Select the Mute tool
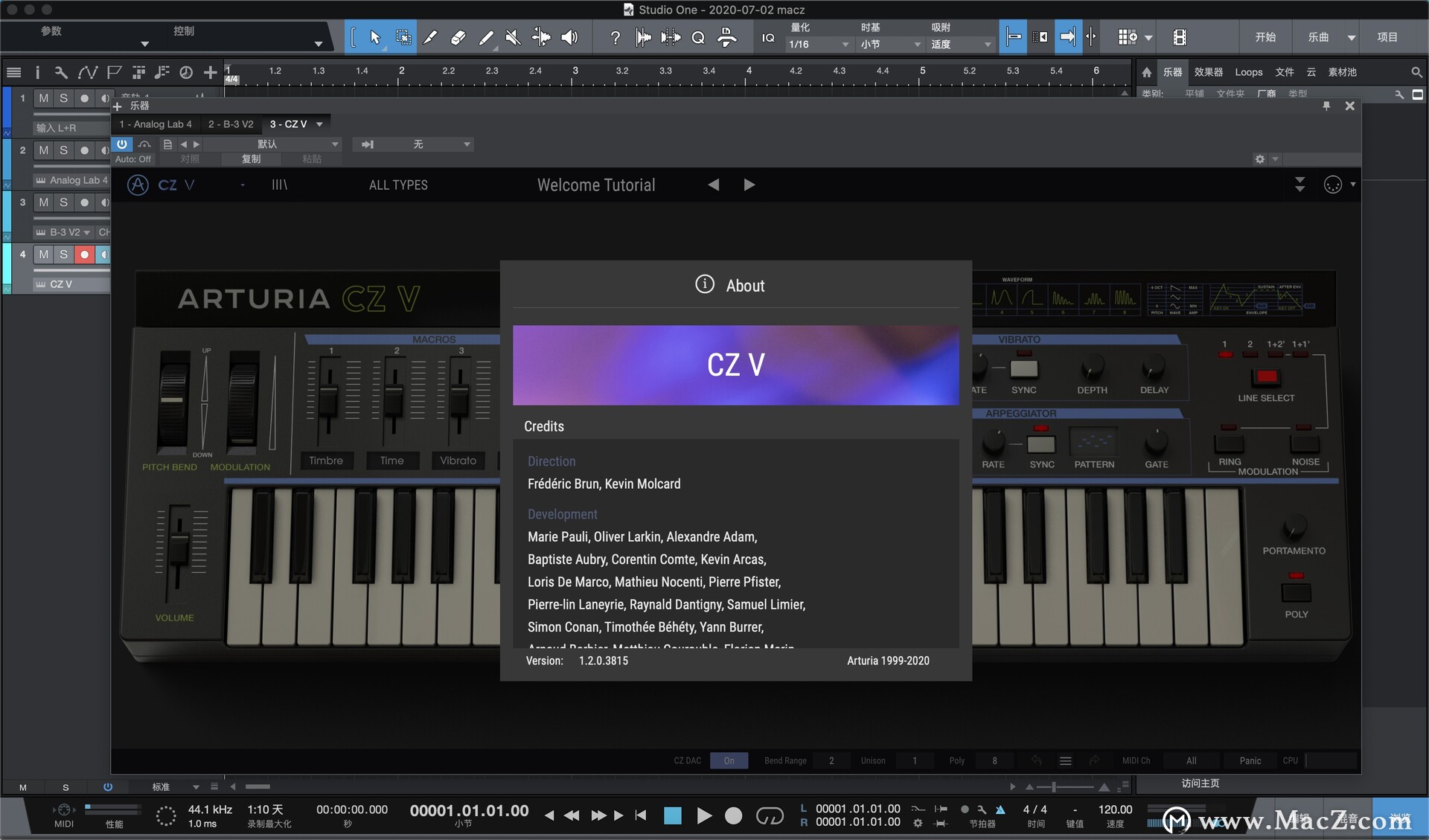The image size is (1429, 840). pyautogui.click(x=514, y=37)
